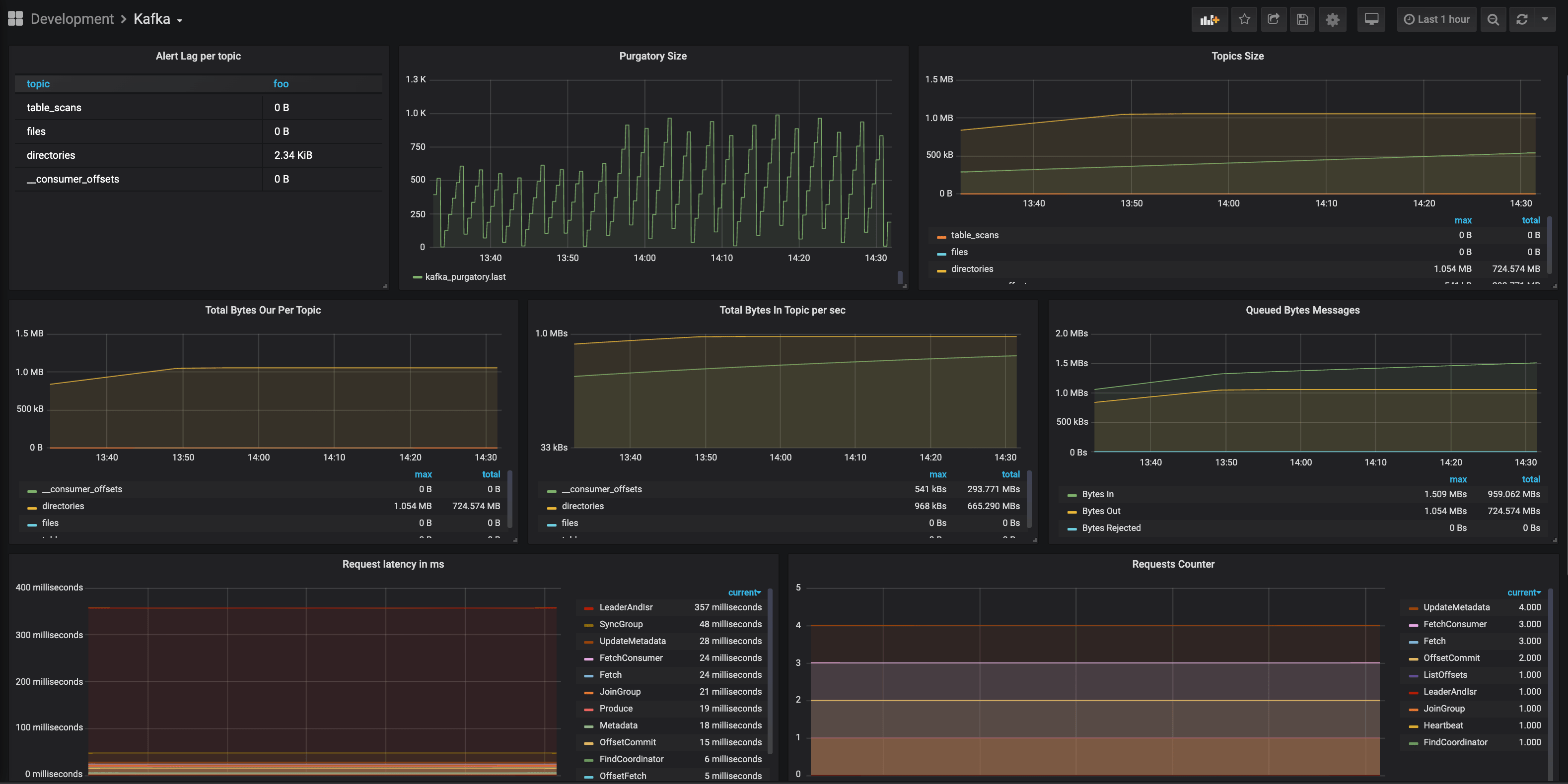Open the Purgatory Size panel title menu

pyautogui.click(x=652, y=56)
